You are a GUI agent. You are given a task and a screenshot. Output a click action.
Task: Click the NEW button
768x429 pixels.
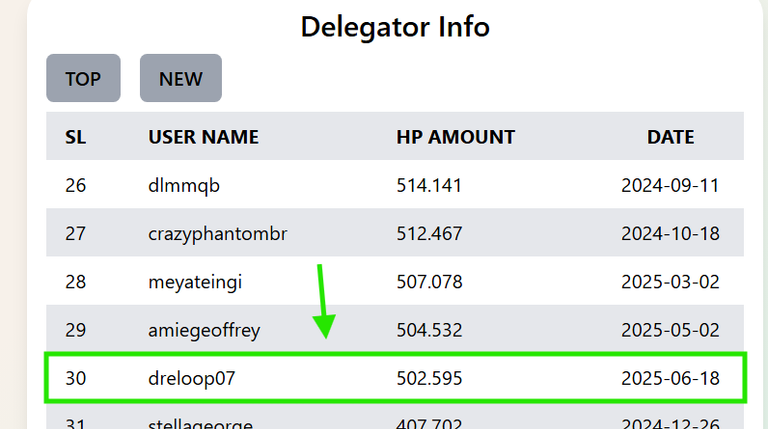click(180, 79)
